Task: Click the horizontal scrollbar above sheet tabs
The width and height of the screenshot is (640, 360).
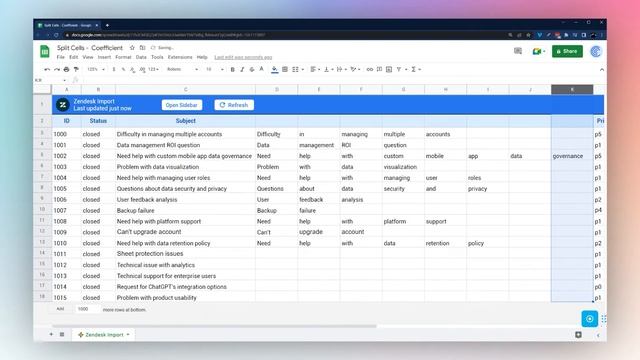Action: coord(214,326)
